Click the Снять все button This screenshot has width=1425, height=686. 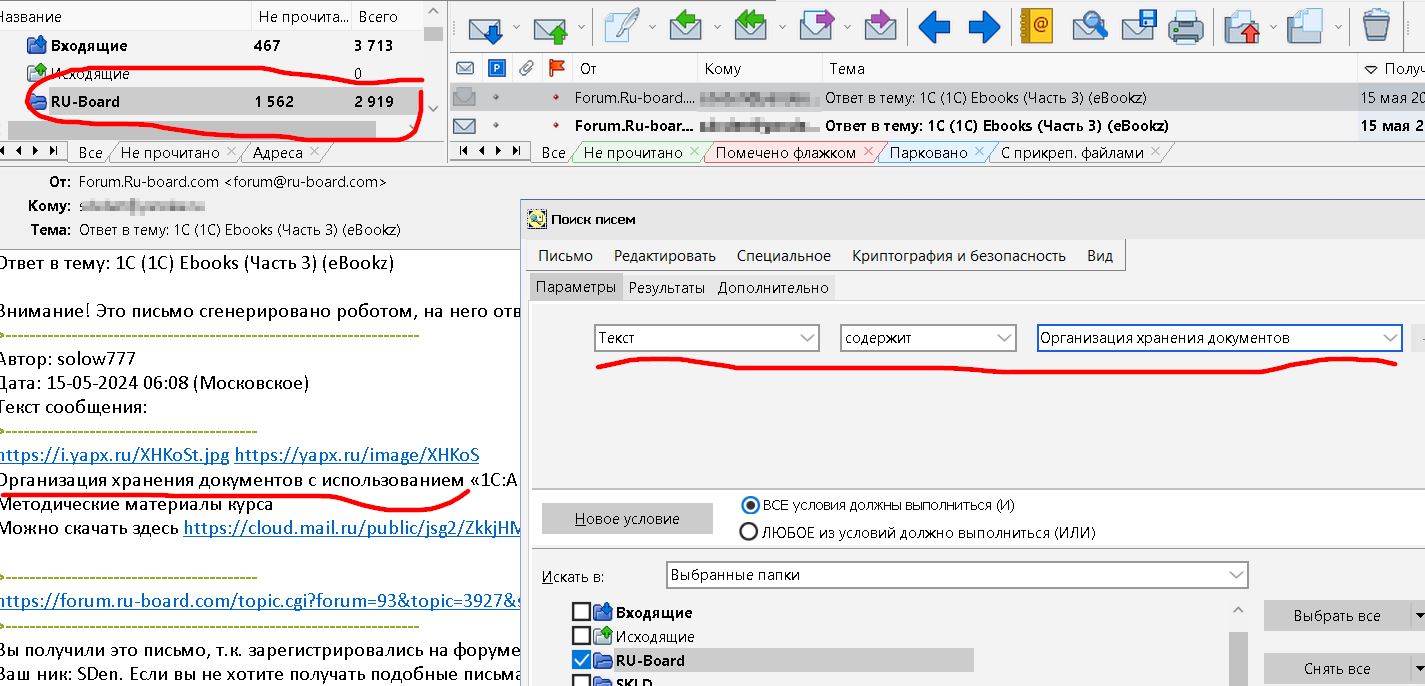(1336, 669)
